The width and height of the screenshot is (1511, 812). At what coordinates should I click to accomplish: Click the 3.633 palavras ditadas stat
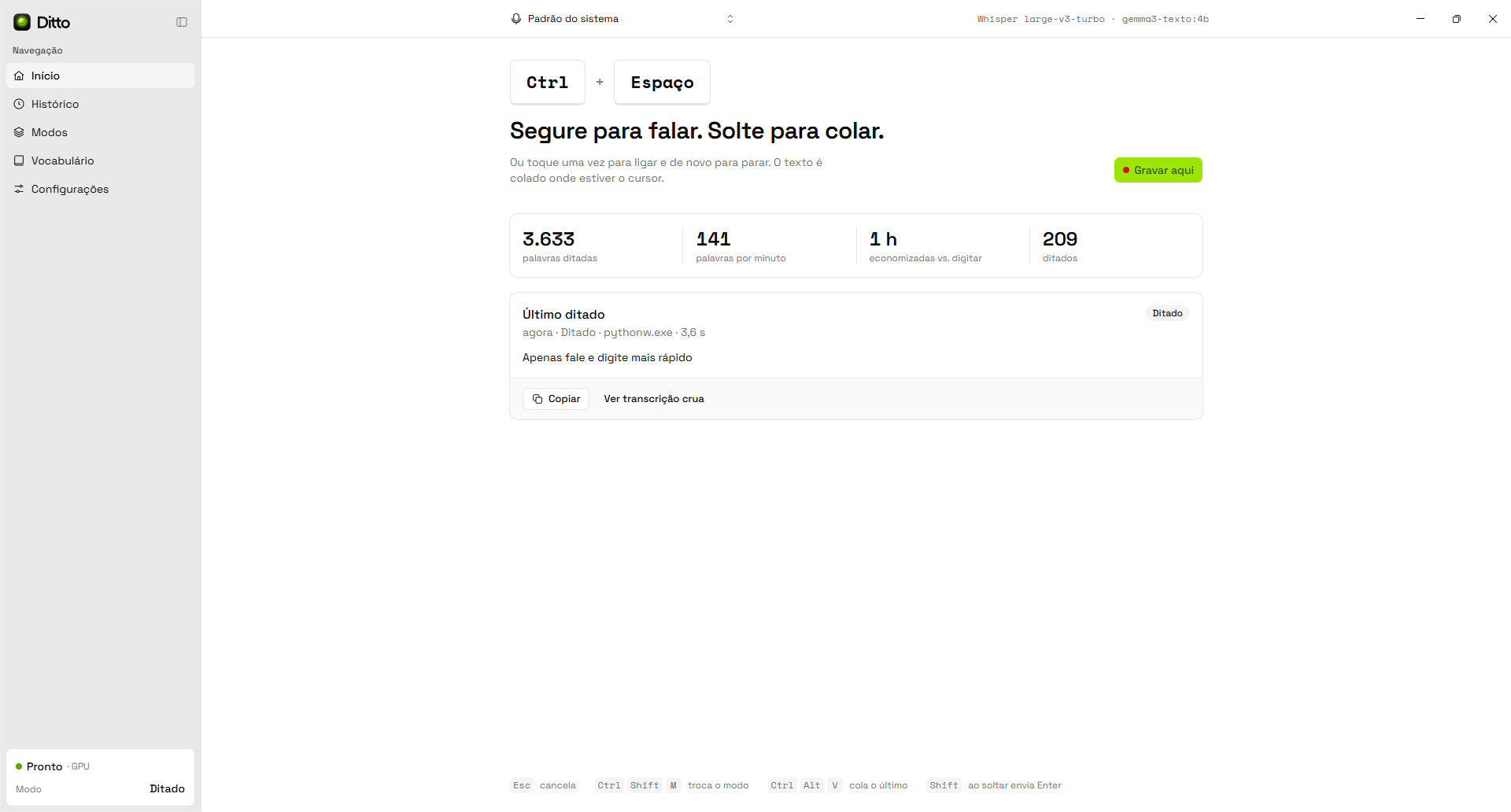[x=596, y=245]
